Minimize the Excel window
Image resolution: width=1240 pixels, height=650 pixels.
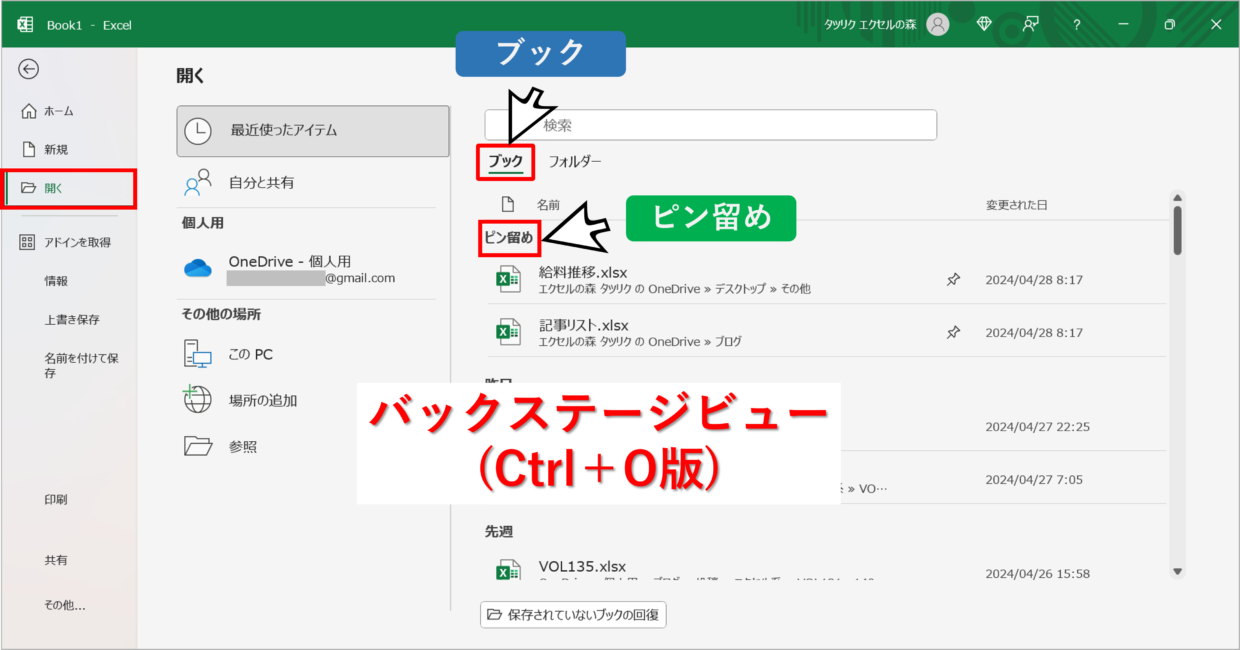click(x=1123, y=25)
